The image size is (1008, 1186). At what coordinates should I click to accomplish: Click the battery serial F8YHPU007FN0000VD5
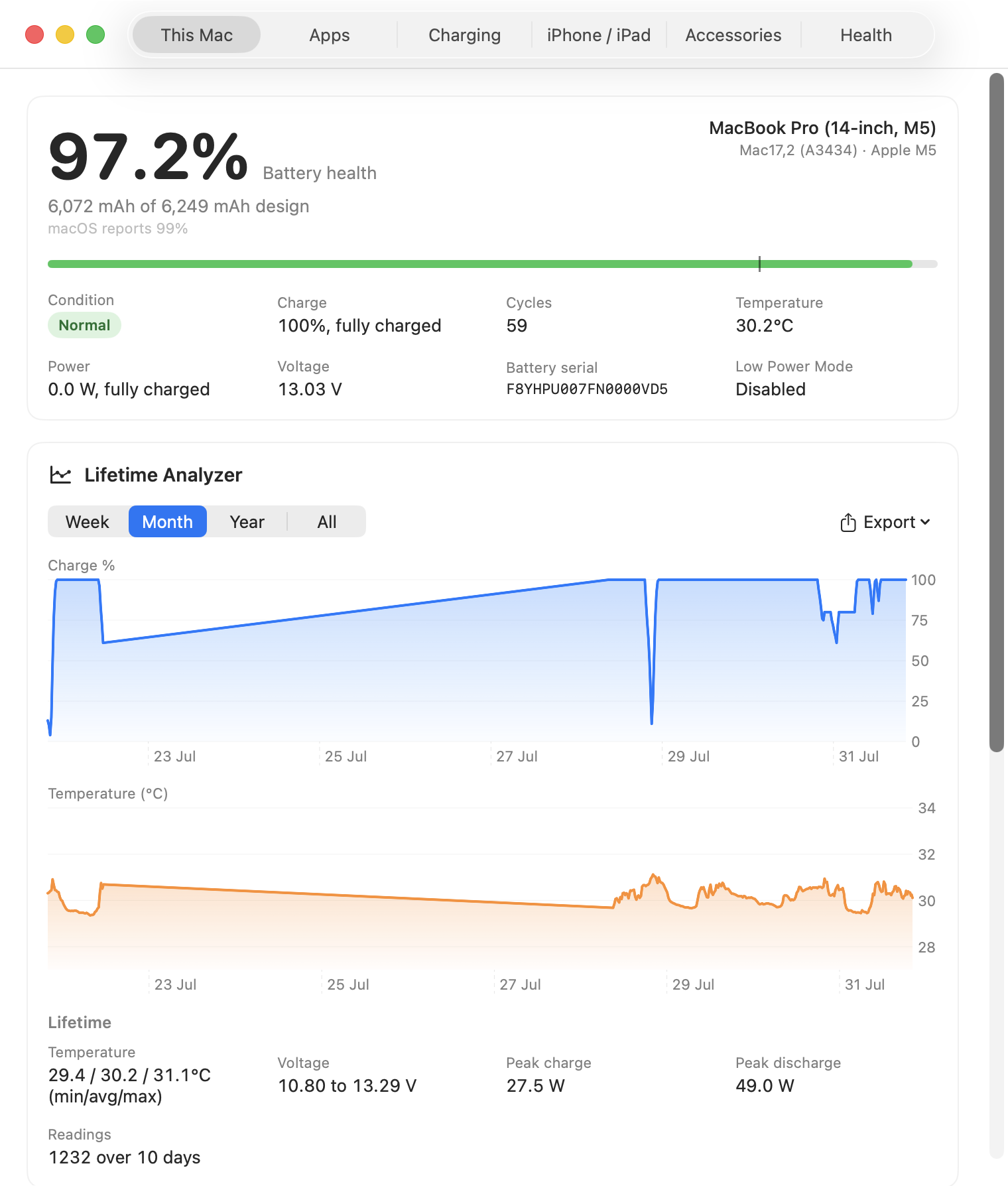click(587, 389)
